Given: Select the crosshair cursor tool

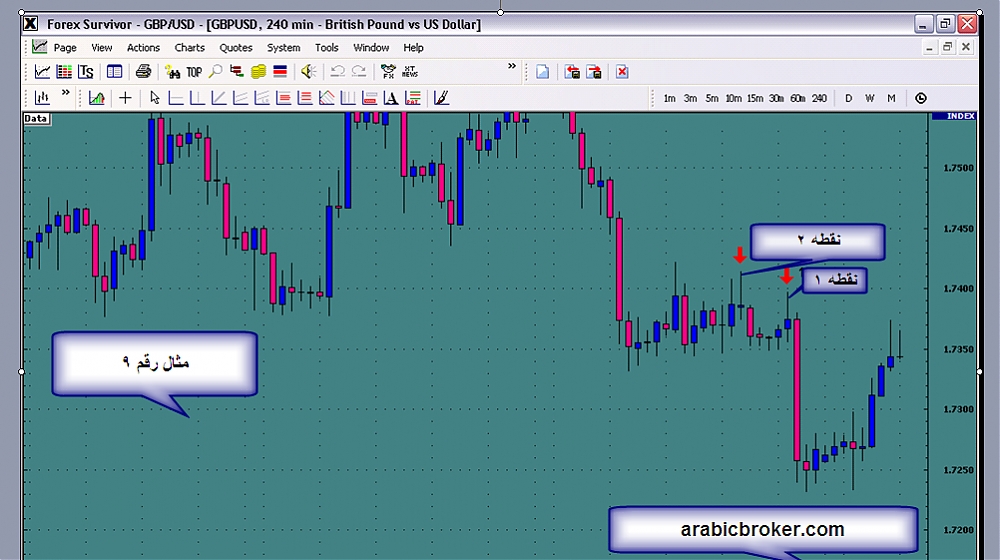Looking at the screenshot, I should pyautogui.click(x=125, y=98).
